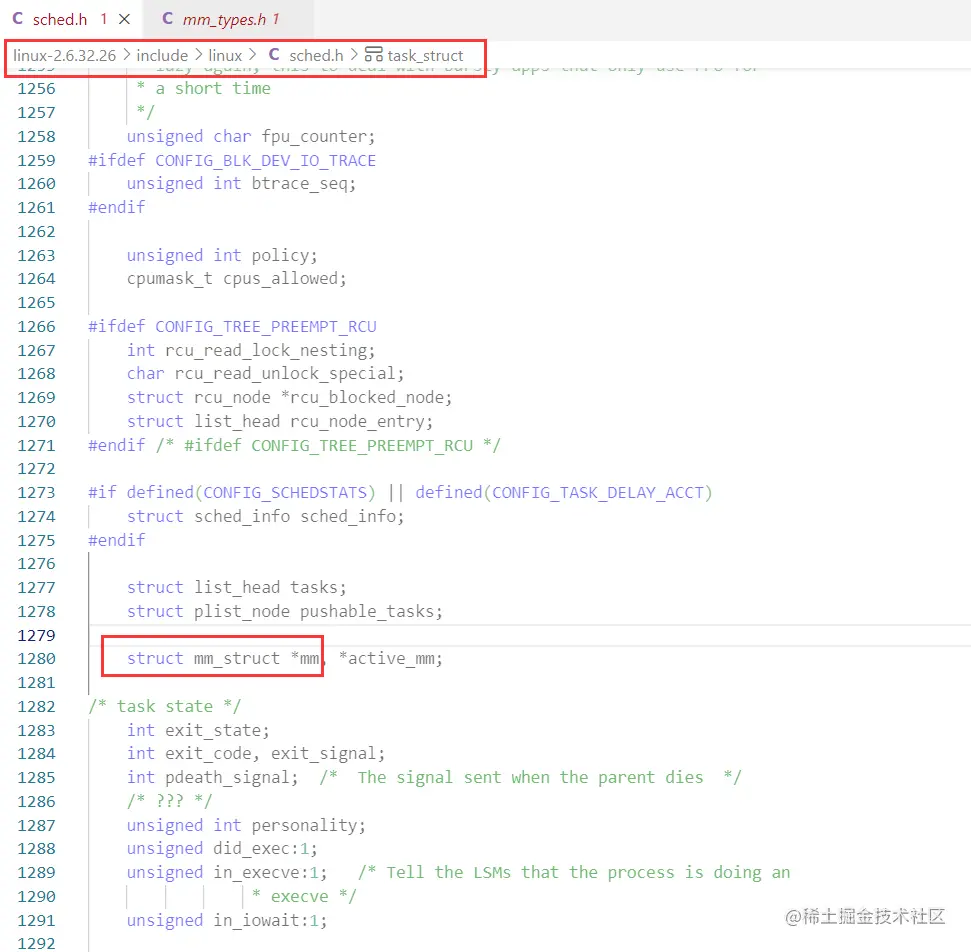Viewport: 971px width, 952px height.
Task: Click 'pushable_tasks' identifier
Action: [367, 611]
